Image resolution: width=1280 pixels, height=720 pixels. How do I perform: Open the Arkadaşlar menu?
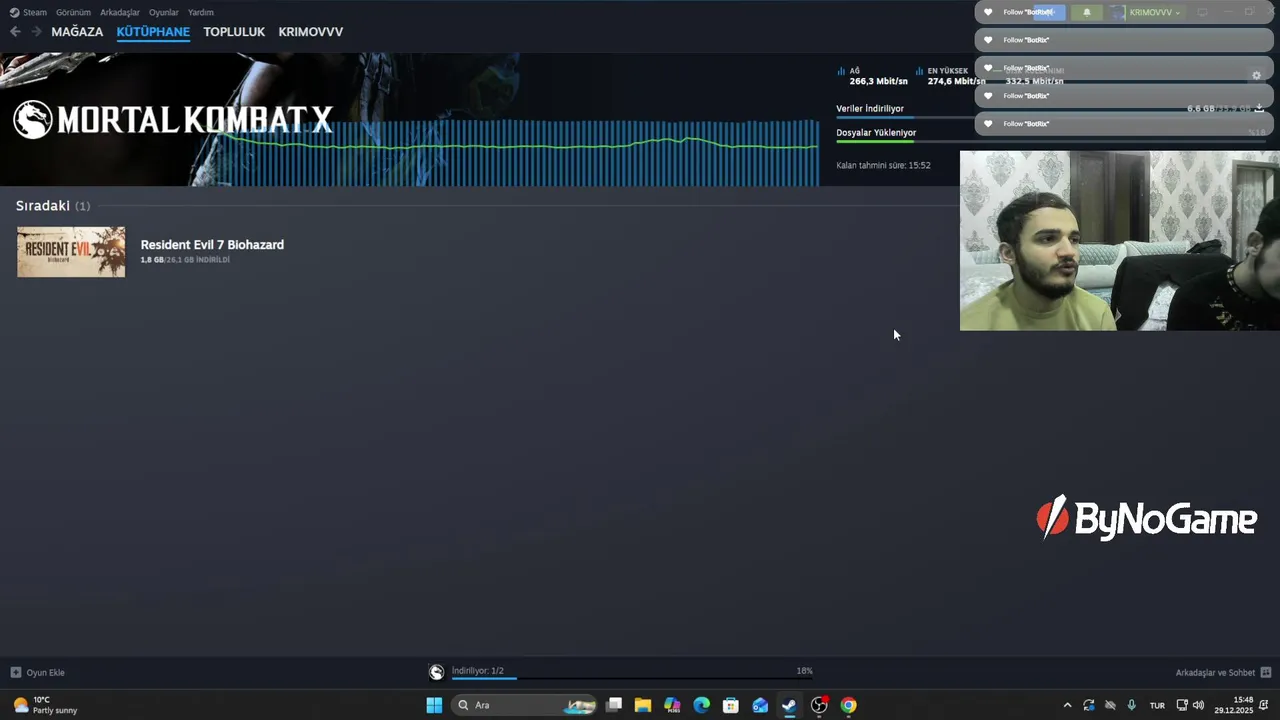pyautogui.click(x=120, y=12)
